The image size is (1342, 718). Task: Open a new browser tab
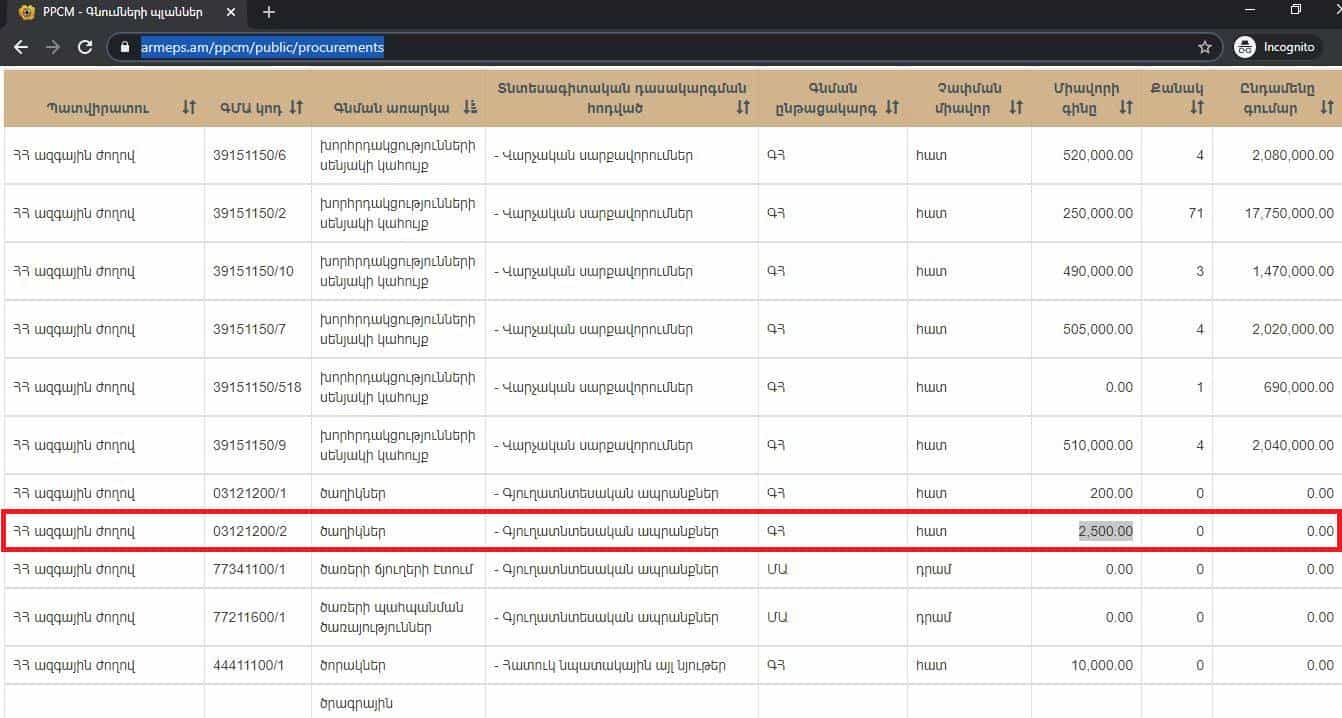point(268,12)
